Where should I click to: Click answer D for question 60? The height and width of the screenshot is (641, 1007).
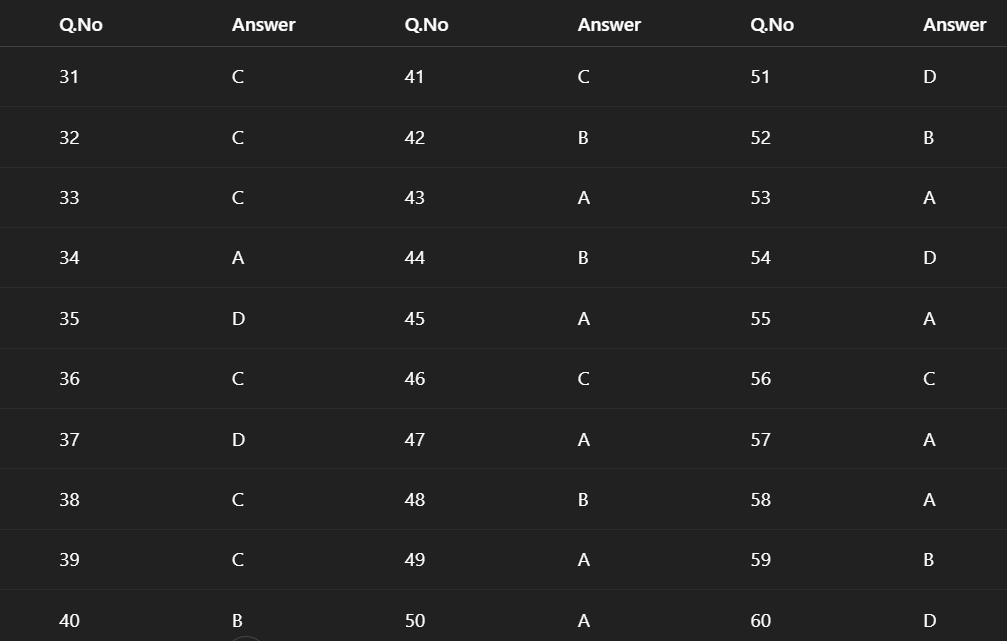point(929,621)
